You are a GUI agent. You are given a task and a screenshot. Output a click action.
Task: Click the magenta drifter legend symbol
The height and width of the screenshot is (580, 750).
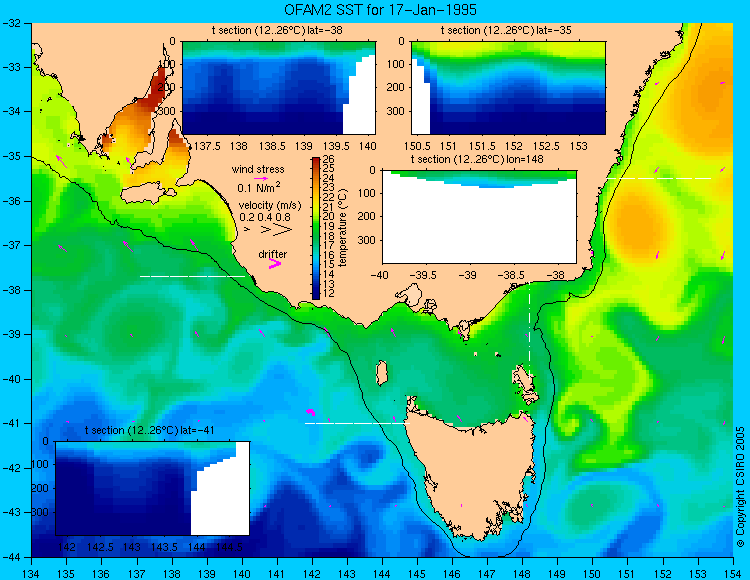coord(275,263)
